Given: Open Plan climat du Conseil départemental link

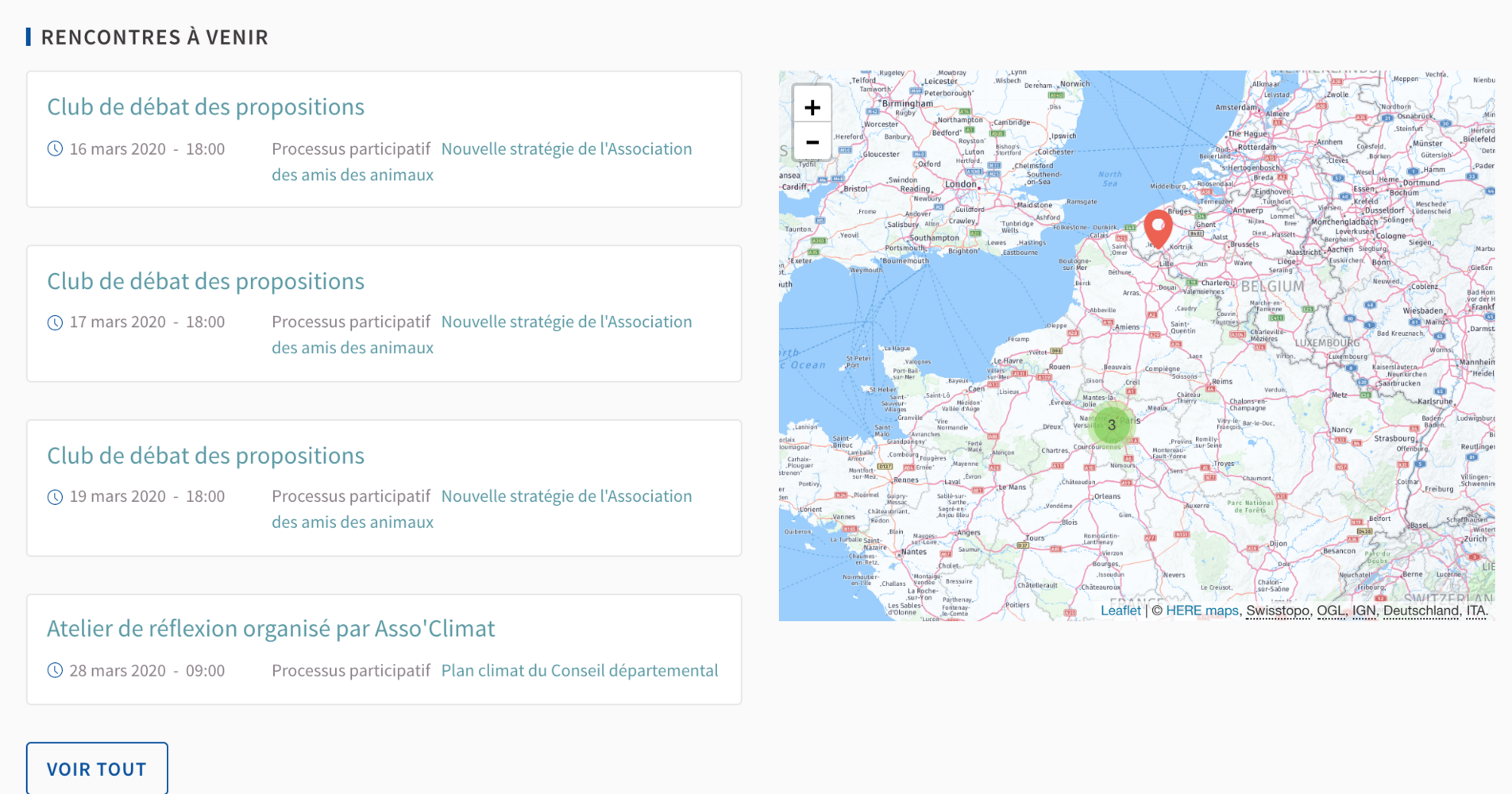Looking at the screenshot, I should point(579,671).
